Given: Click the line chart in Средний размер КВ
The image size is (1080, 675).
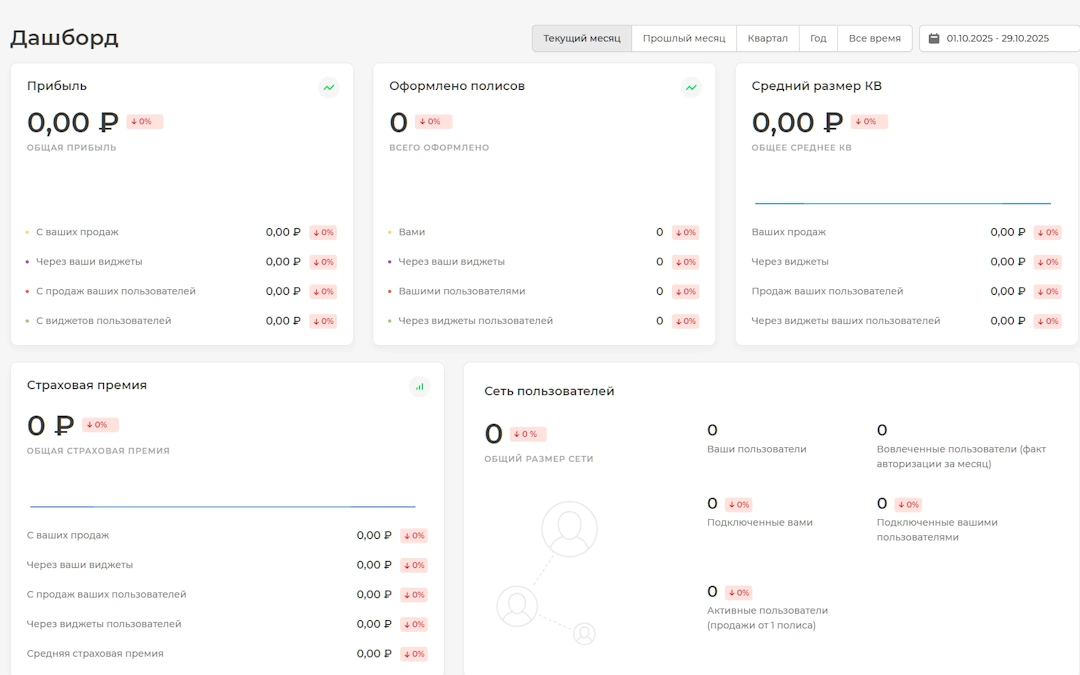Looking at the screenshot, I should [x=902, y=203].
